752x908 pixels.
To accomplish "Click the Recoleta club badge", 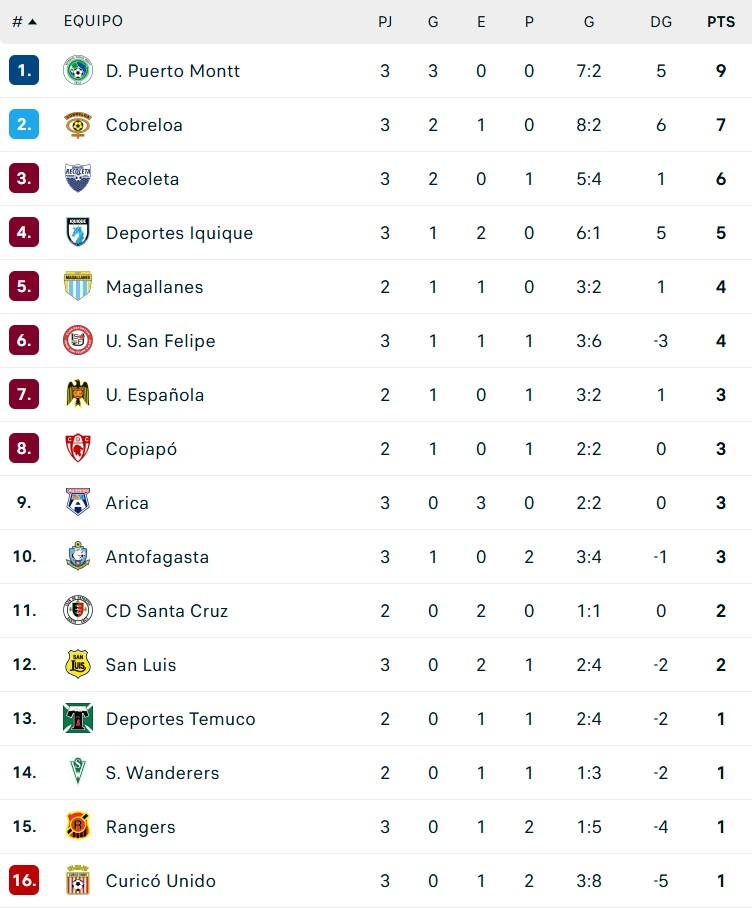I will 77,179.
